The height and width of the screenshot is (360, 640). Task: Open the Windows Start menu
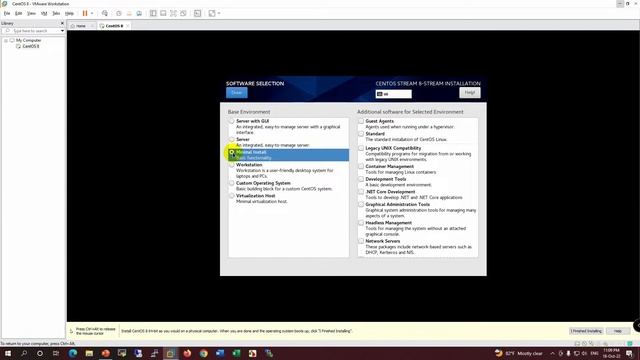tap(8, 353)
